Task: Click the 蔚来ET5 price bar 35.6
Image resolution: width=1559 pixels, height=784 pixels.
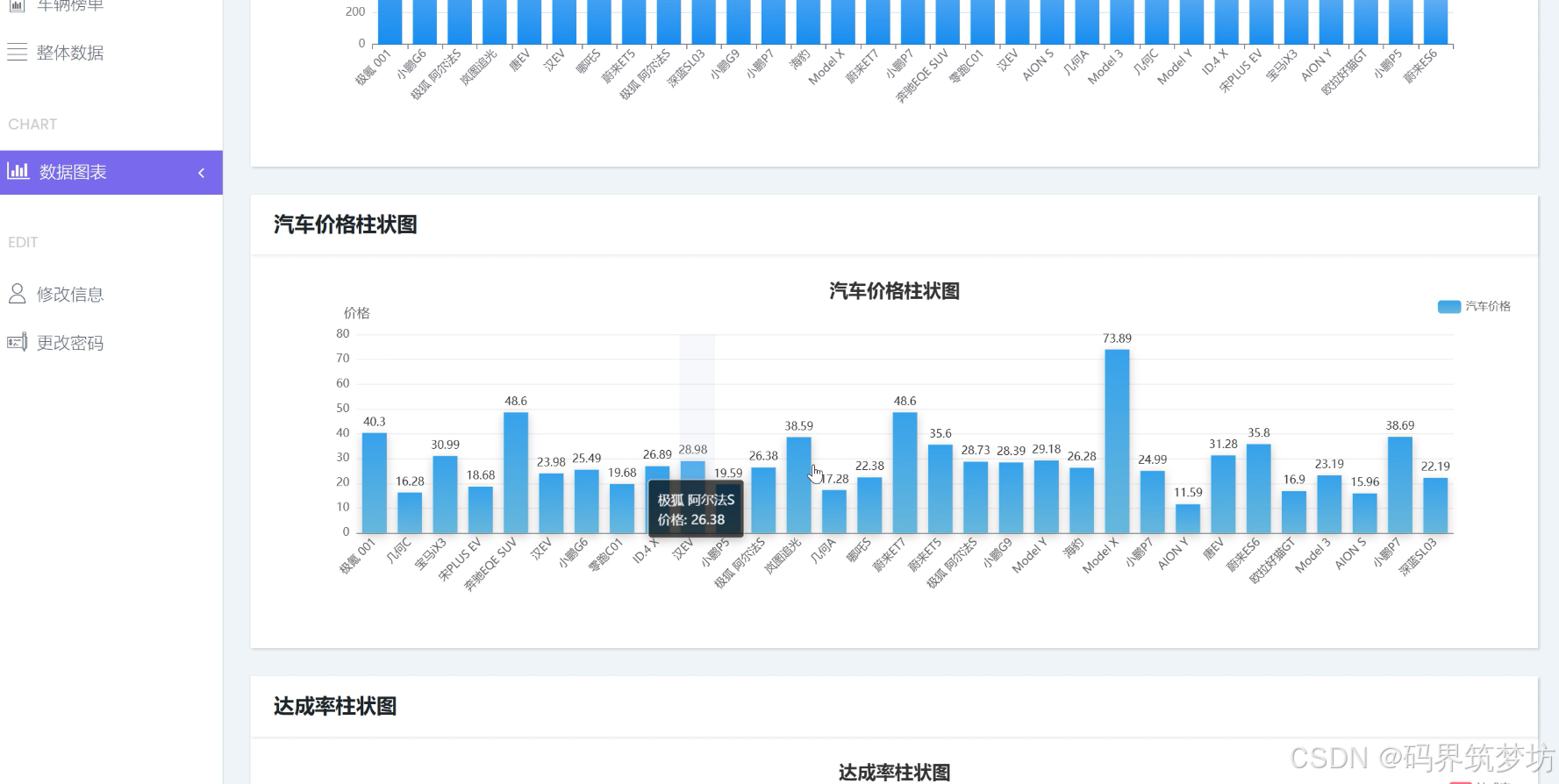Action: [x=940, y=489]
